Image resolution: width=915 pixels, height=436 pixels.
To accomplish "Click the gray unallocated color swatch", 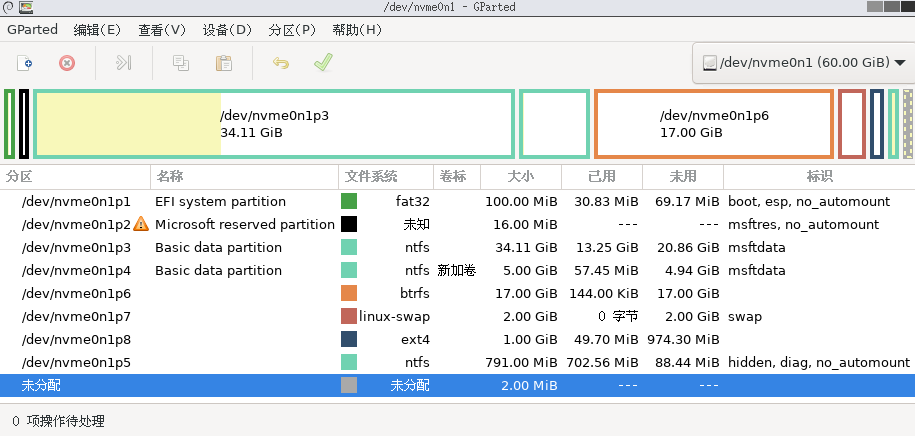I will [x=349, y=385].
